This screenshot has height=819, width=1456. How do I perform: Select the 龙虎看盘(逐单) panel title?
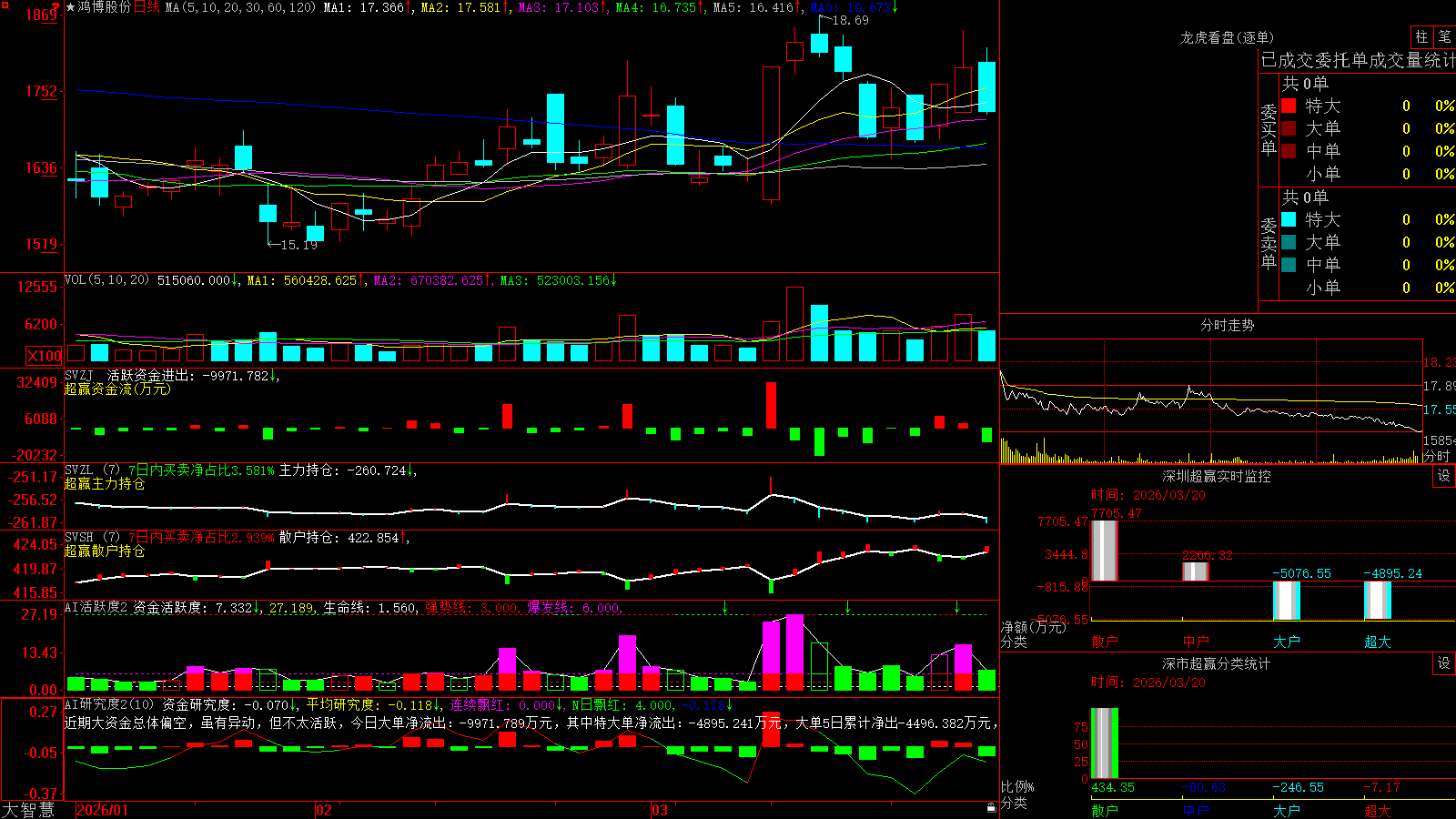click(x=1227, y=37)
